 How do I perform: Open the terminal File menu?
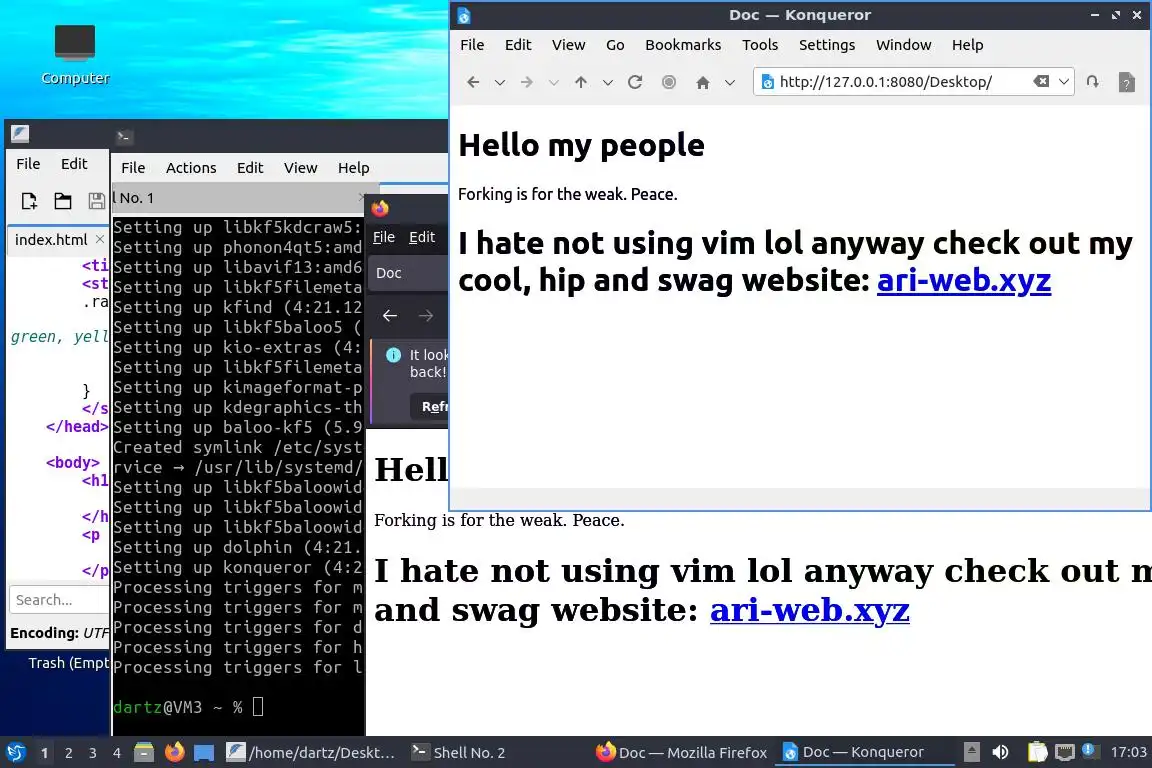[133, 168]
